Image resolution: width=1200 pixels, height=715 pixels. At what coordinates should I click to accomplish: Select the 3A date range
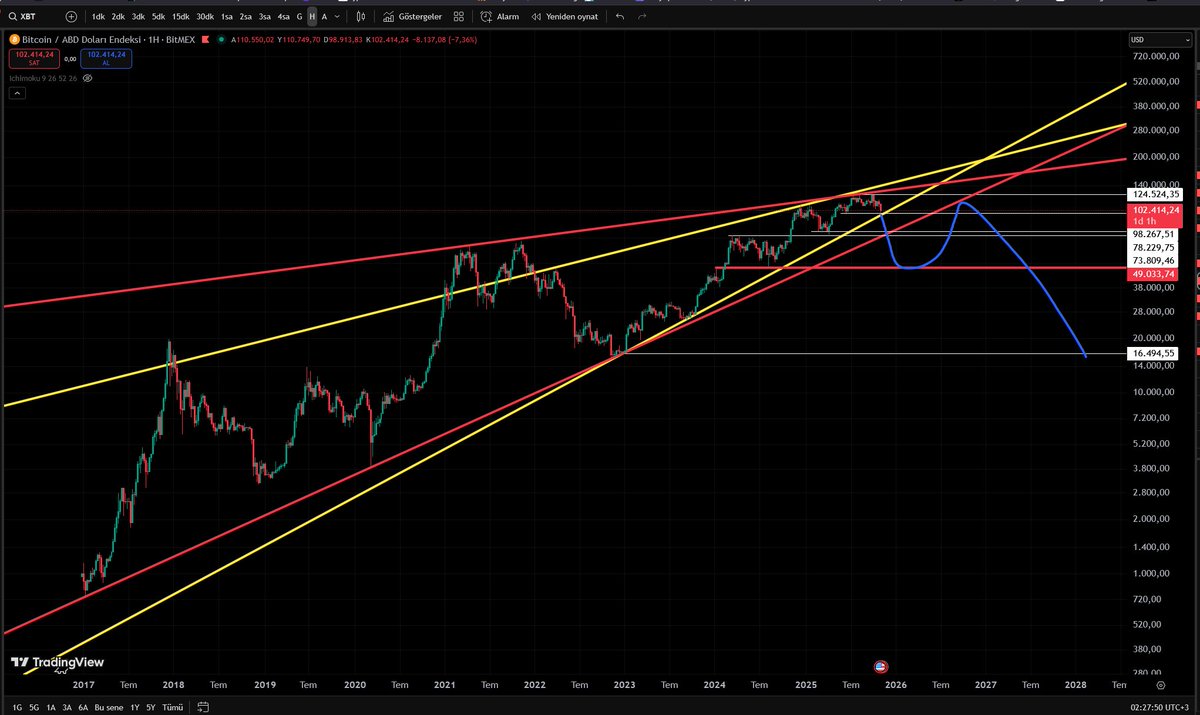coord(67,706)
